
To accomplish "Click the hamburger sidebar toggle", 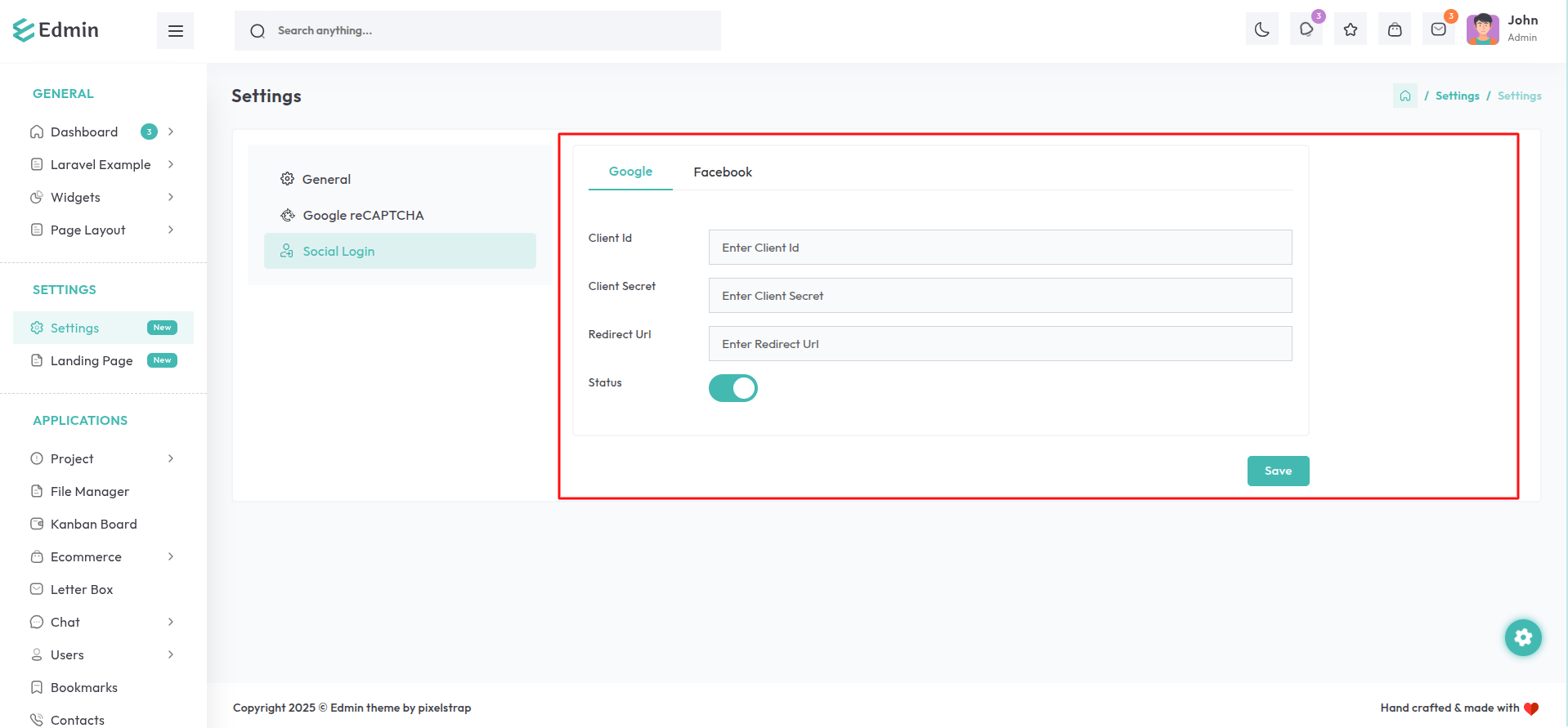I will (175, 31).
